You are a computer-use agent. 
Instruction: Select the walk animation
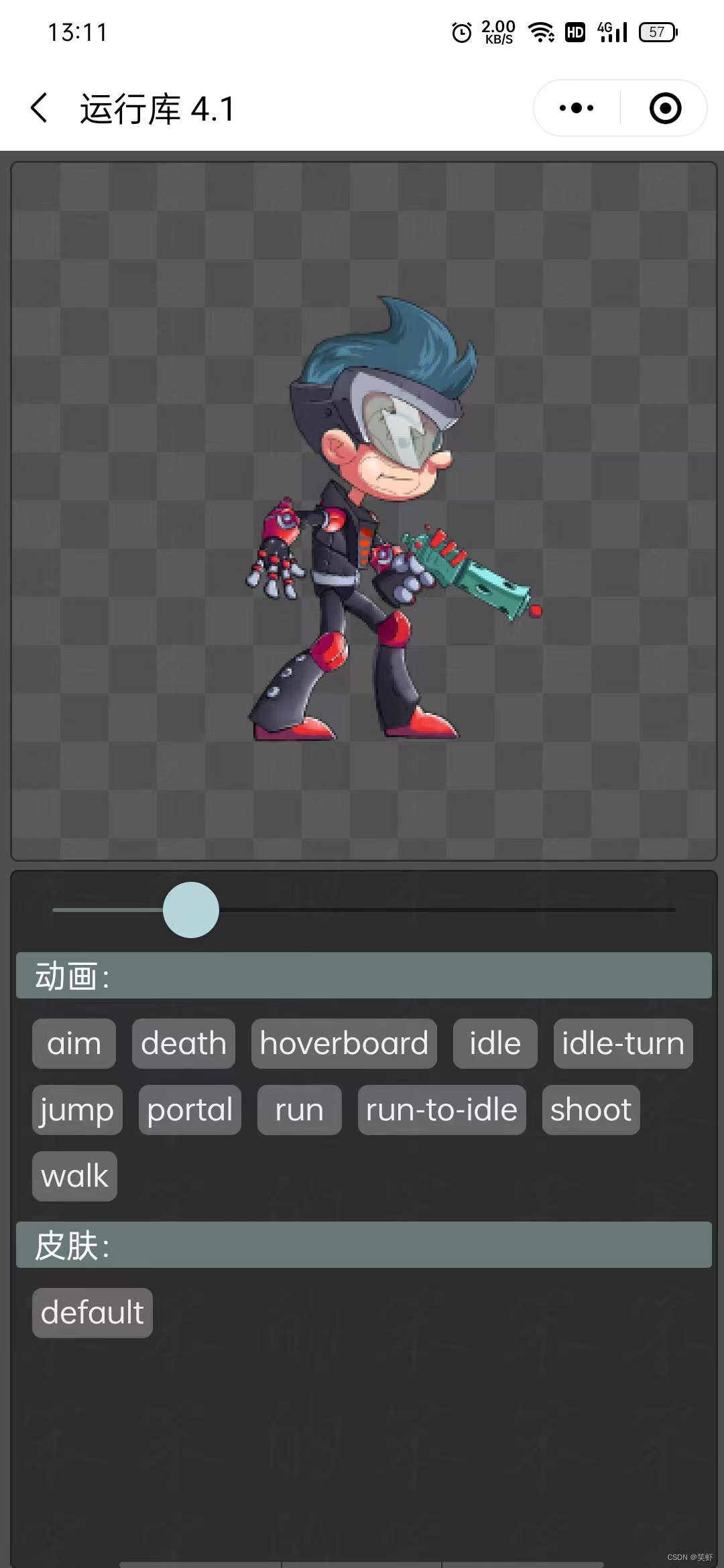[74, 1176]
